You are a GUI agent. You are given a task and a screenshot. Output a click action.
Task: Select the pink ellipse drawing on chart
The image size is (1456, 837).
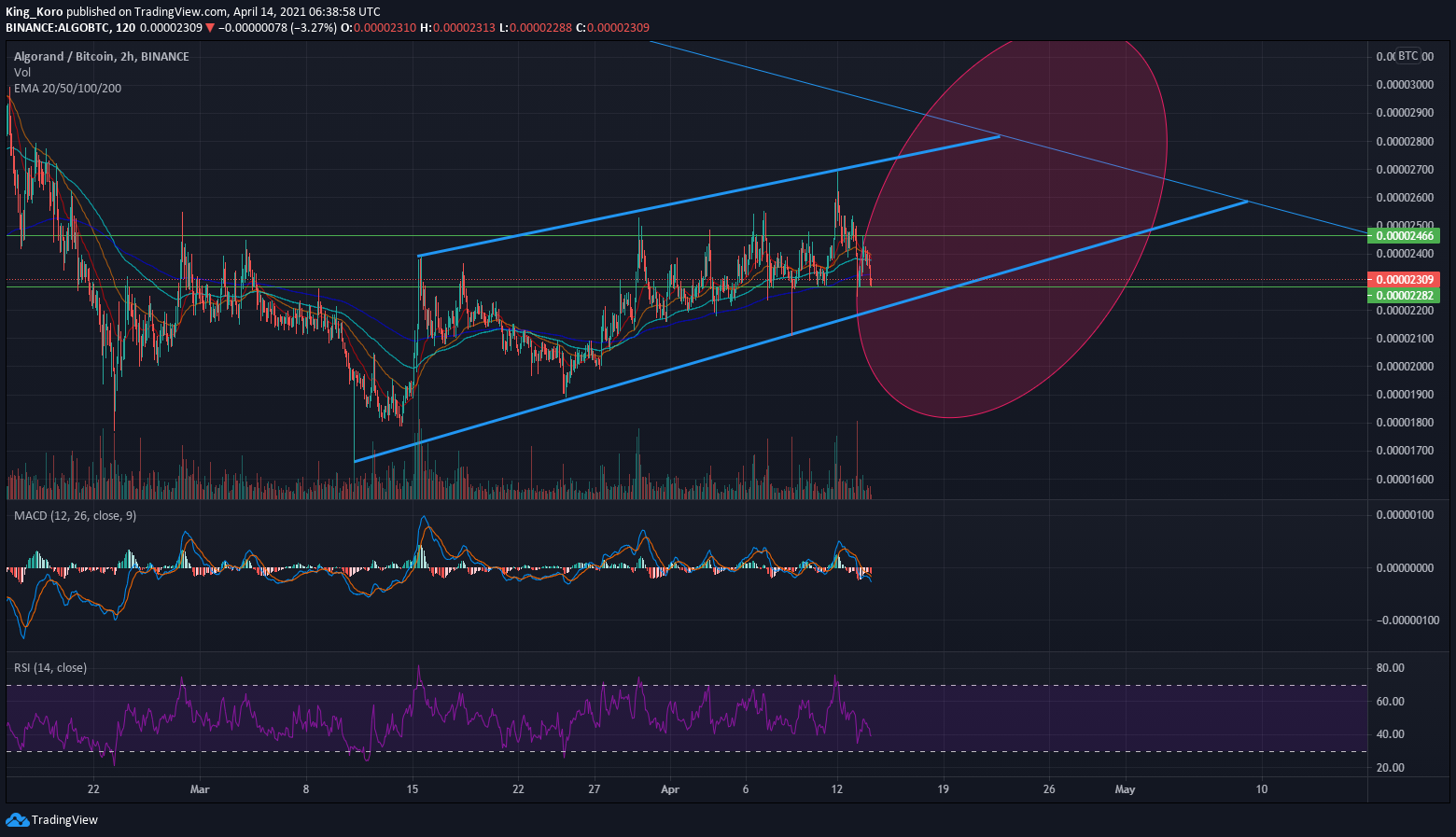pos(1011,229)
